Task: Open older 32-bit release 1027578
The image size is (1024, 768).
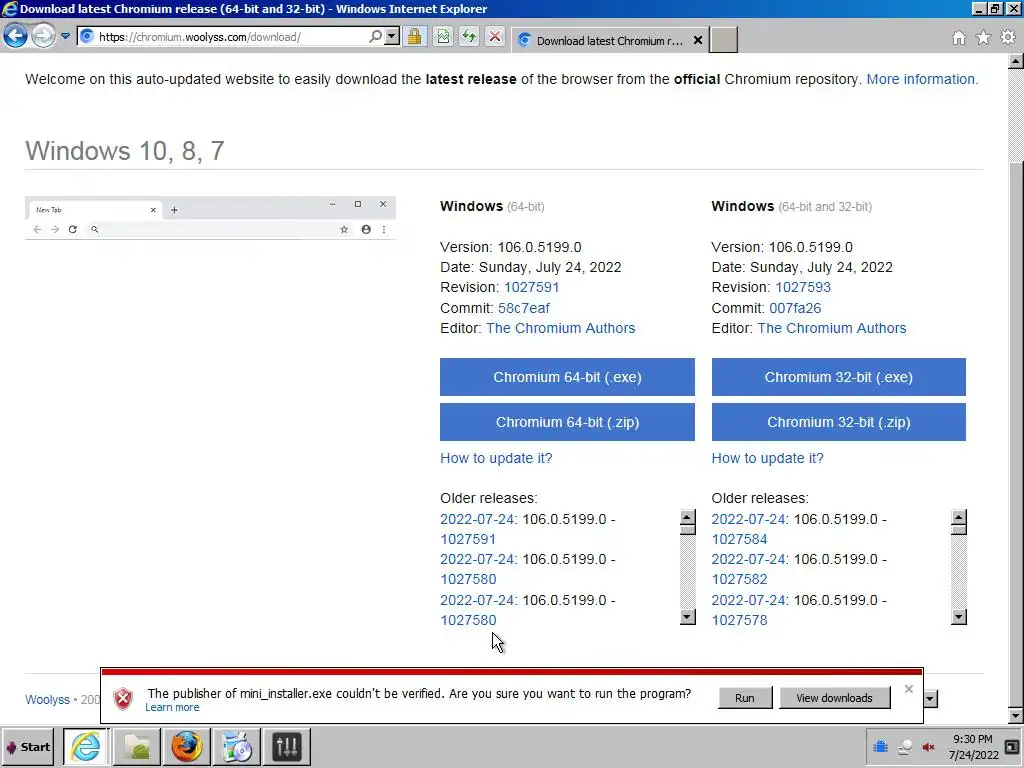Action: point(739,620)
